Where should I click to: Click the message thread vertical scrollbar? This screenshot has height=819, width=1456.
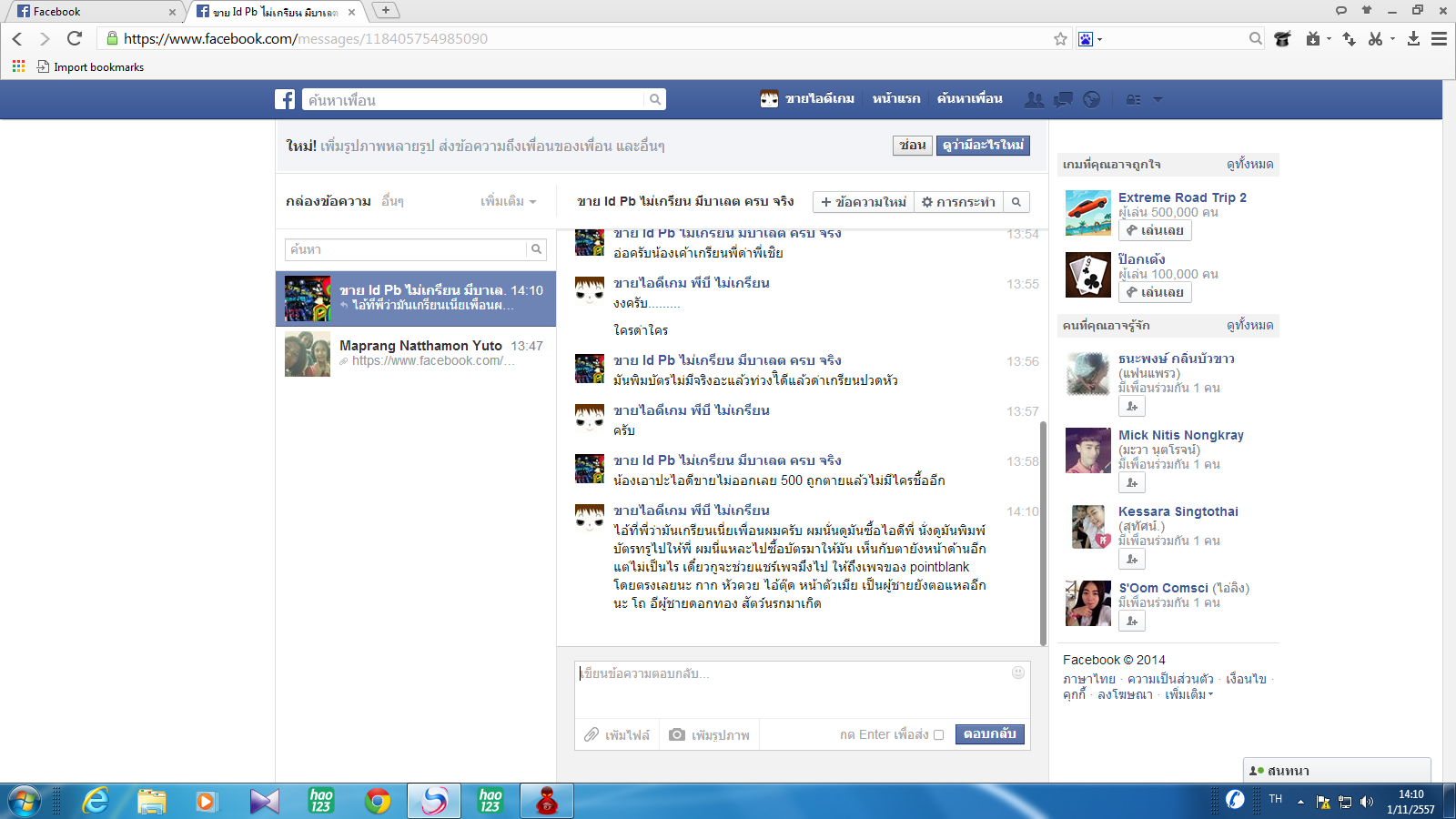pos(1043,532)
